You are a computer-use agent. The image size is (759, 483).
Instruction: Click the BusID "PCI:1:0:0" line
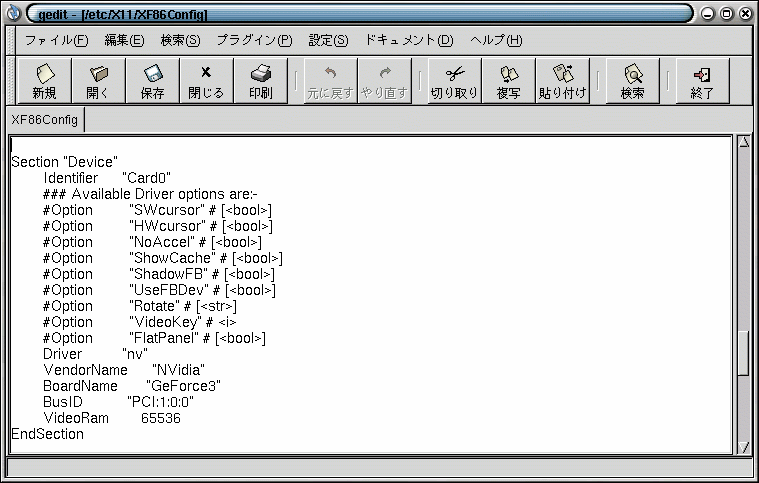(118, 402)
